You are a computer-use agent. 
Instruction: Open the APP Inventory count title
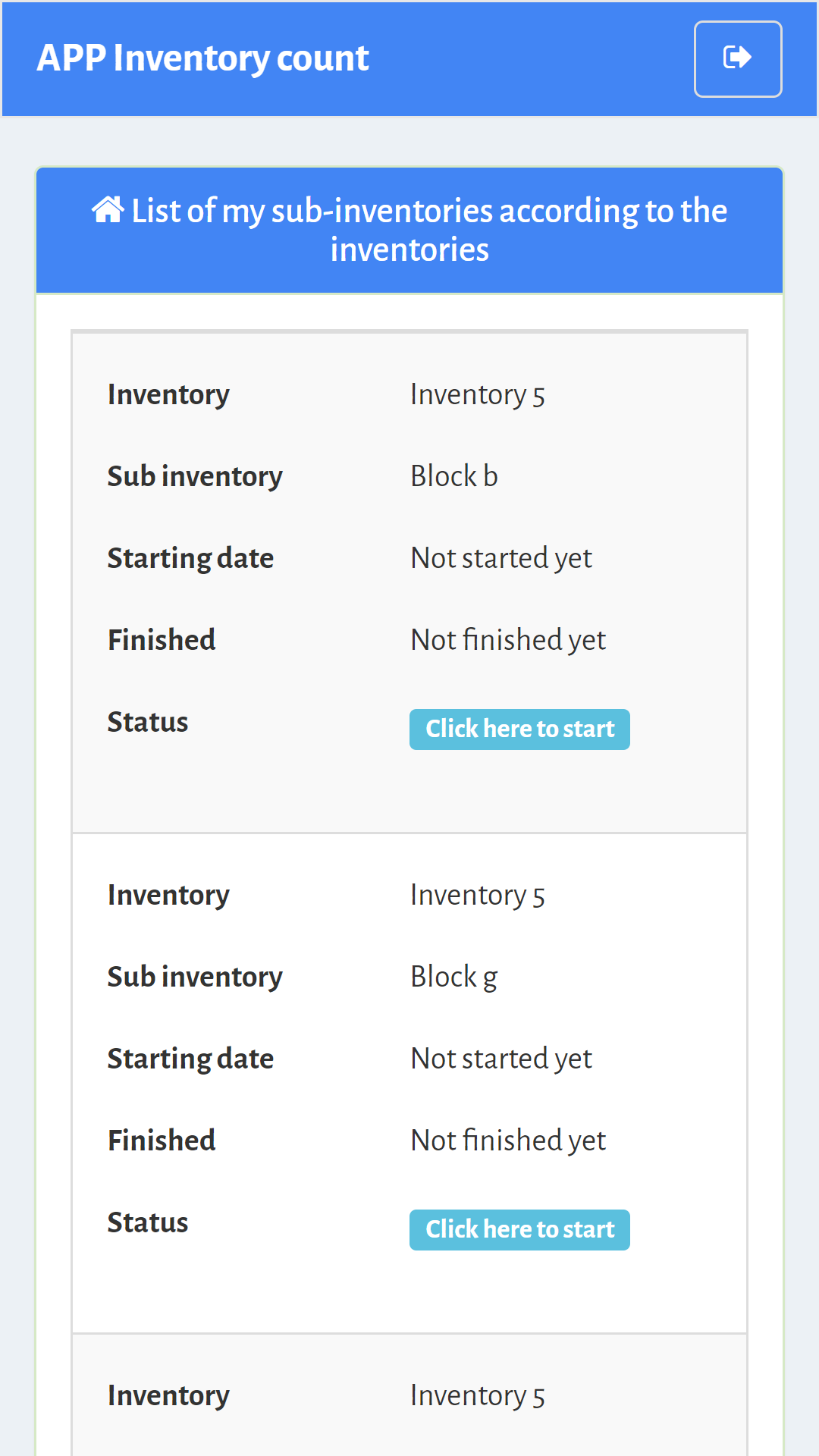click(202, 58)
